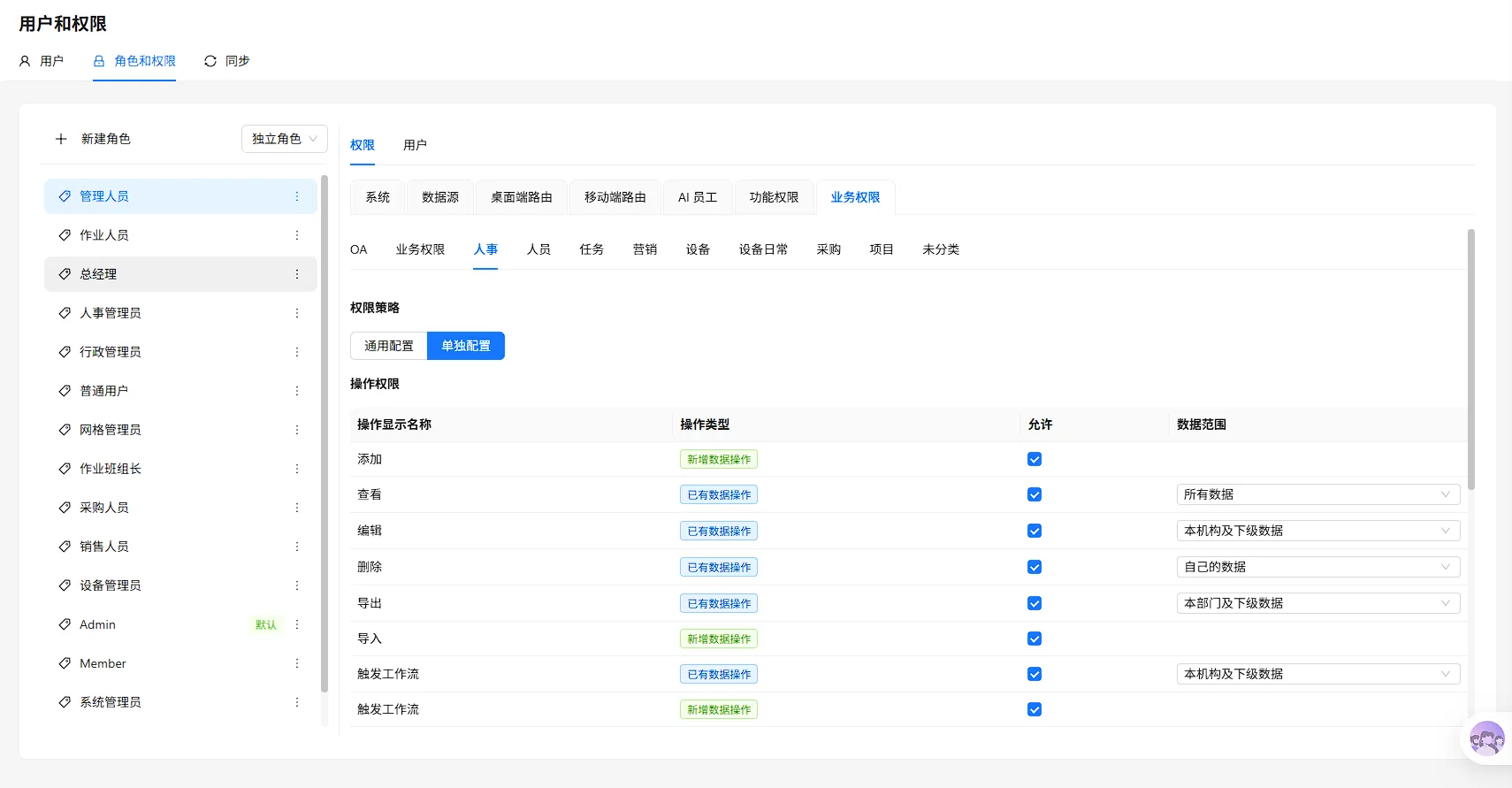Switch to the 用户 top tab
Image resolution: width=1512 pixels, height=788 pixels.
pos(42,61)
